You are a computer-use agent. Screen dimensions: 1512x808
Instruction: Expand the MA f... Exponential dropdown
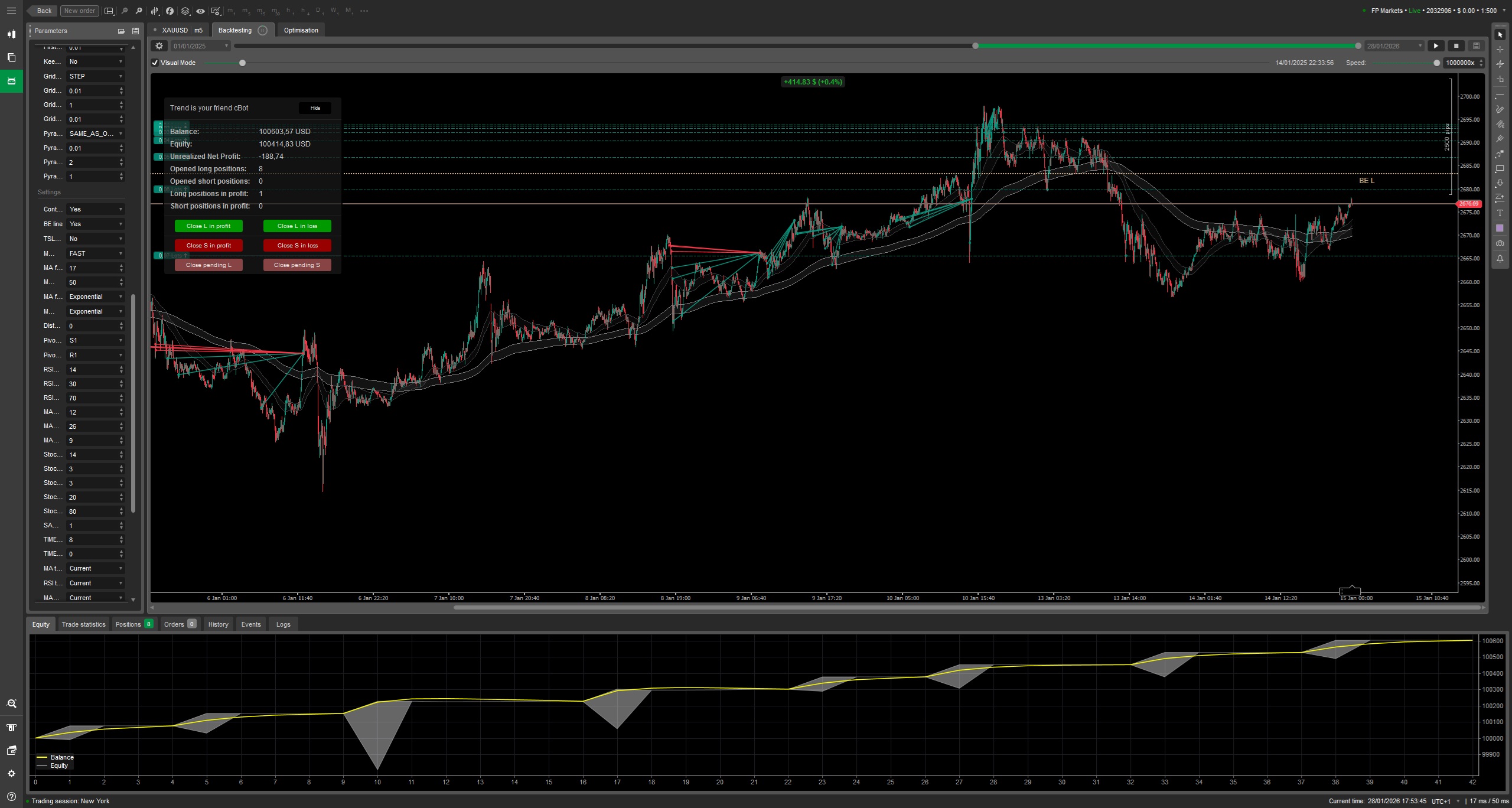point(95,297)
